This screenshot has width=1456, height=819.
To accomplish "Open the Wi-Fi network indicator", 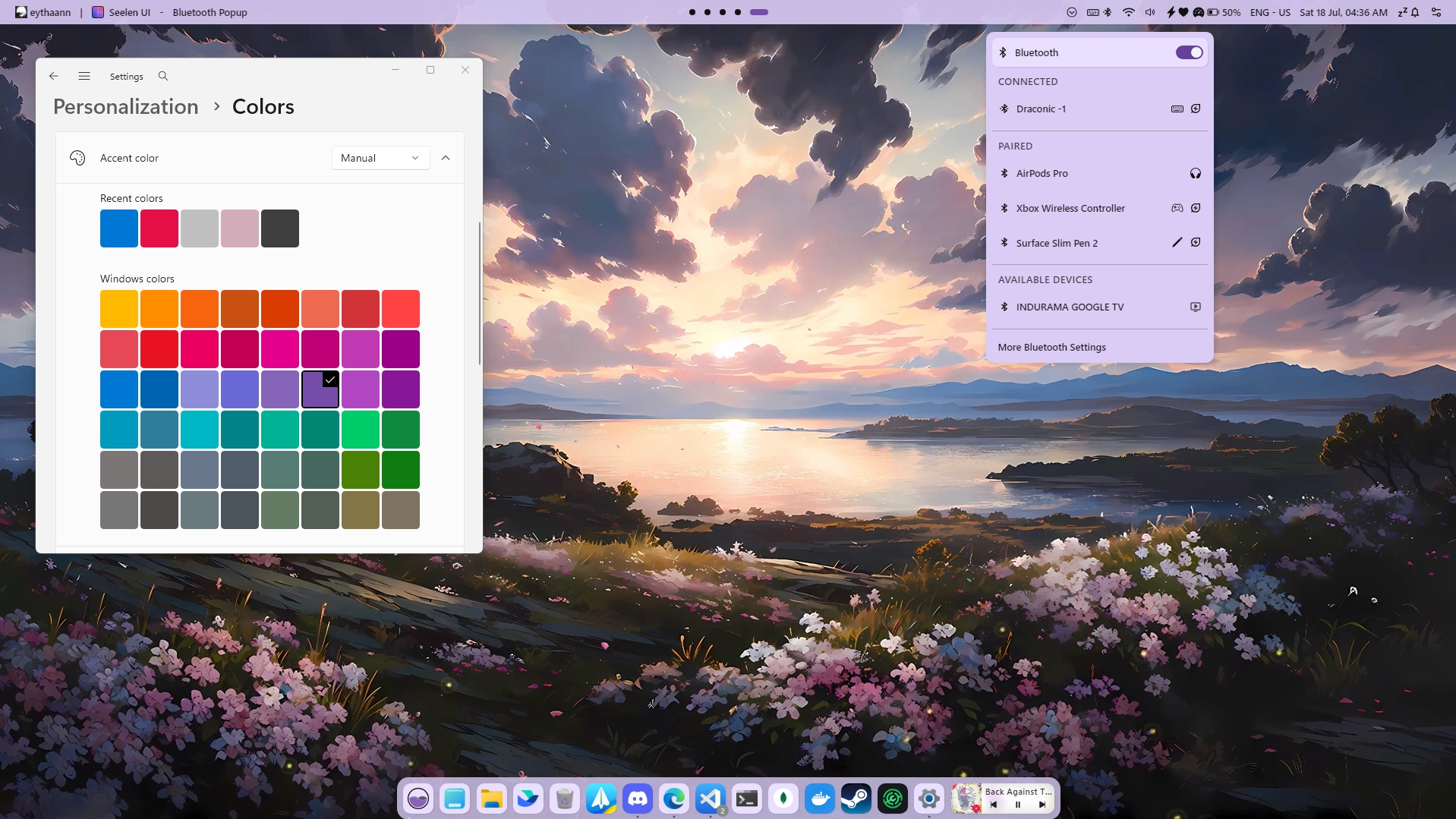I will [1129, 12].
